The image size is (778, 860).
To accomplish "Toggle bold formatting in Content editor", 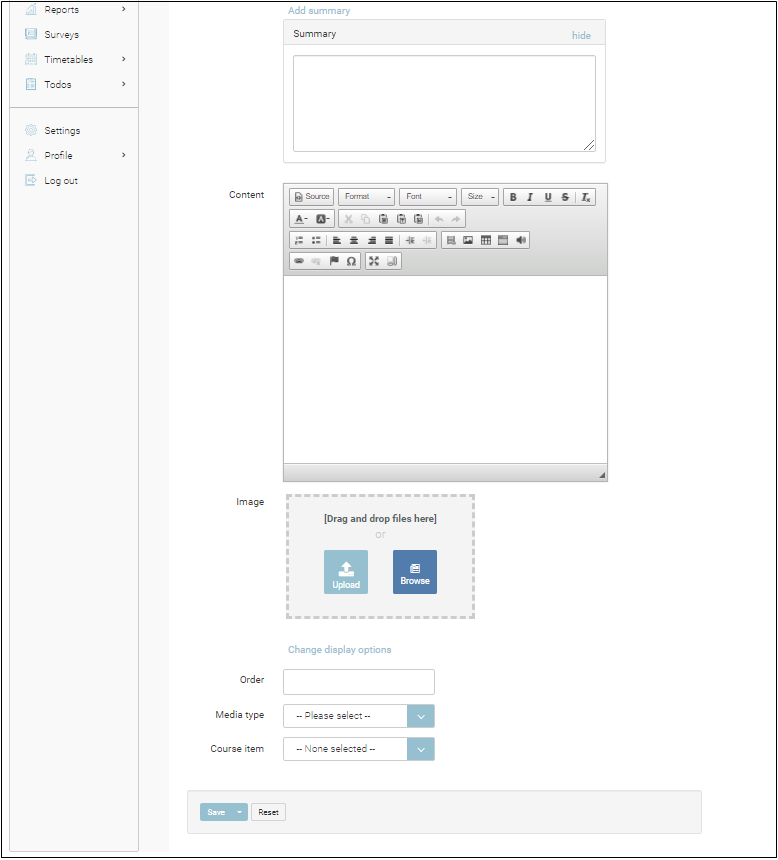I will coord(513,197).
